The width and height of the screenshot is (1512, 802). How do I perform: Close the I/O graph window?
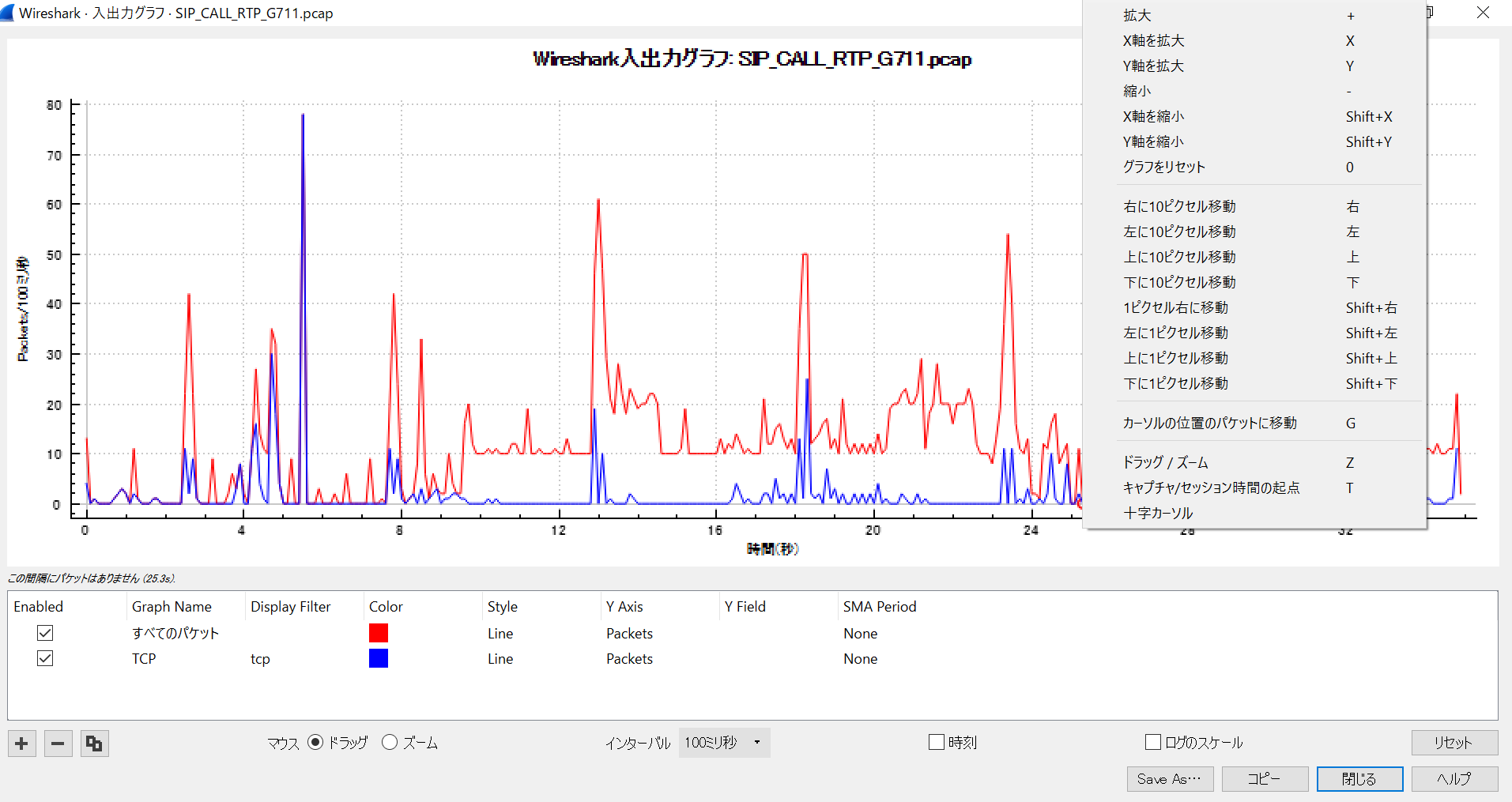pyautogui.click(x=1483, y=13)
